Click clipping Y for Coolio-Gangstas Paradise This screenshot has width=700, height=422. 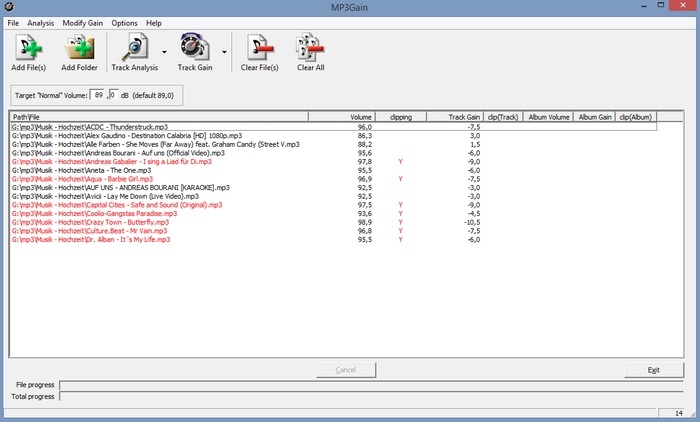pyautogui.click(x=400, y=213)
